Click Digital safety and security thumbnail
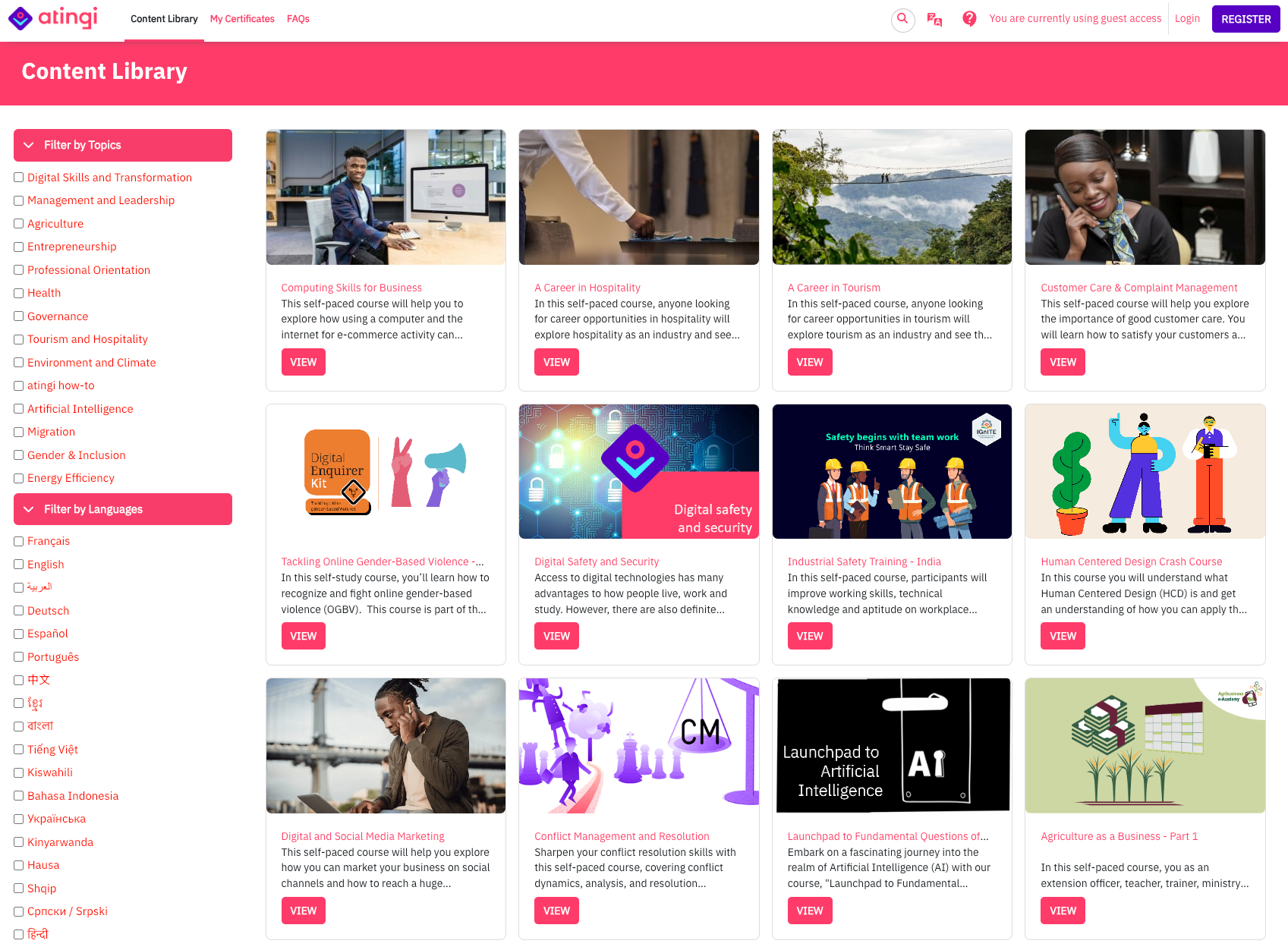 pos(639,471)
